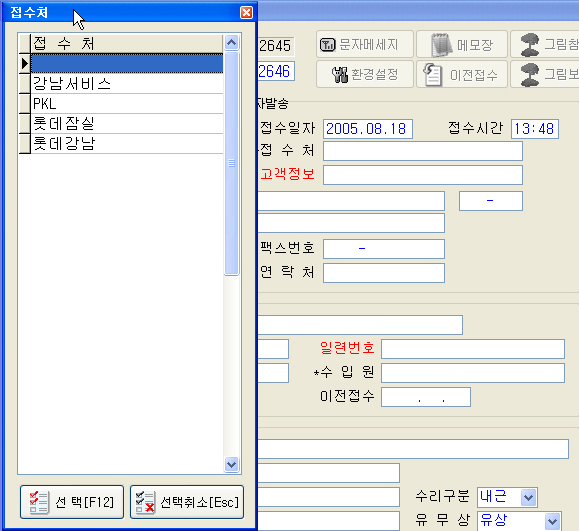This screenshot has height=531, width=579.
Task: Click the list scrollbar down arrow
Action: point(232,464)
